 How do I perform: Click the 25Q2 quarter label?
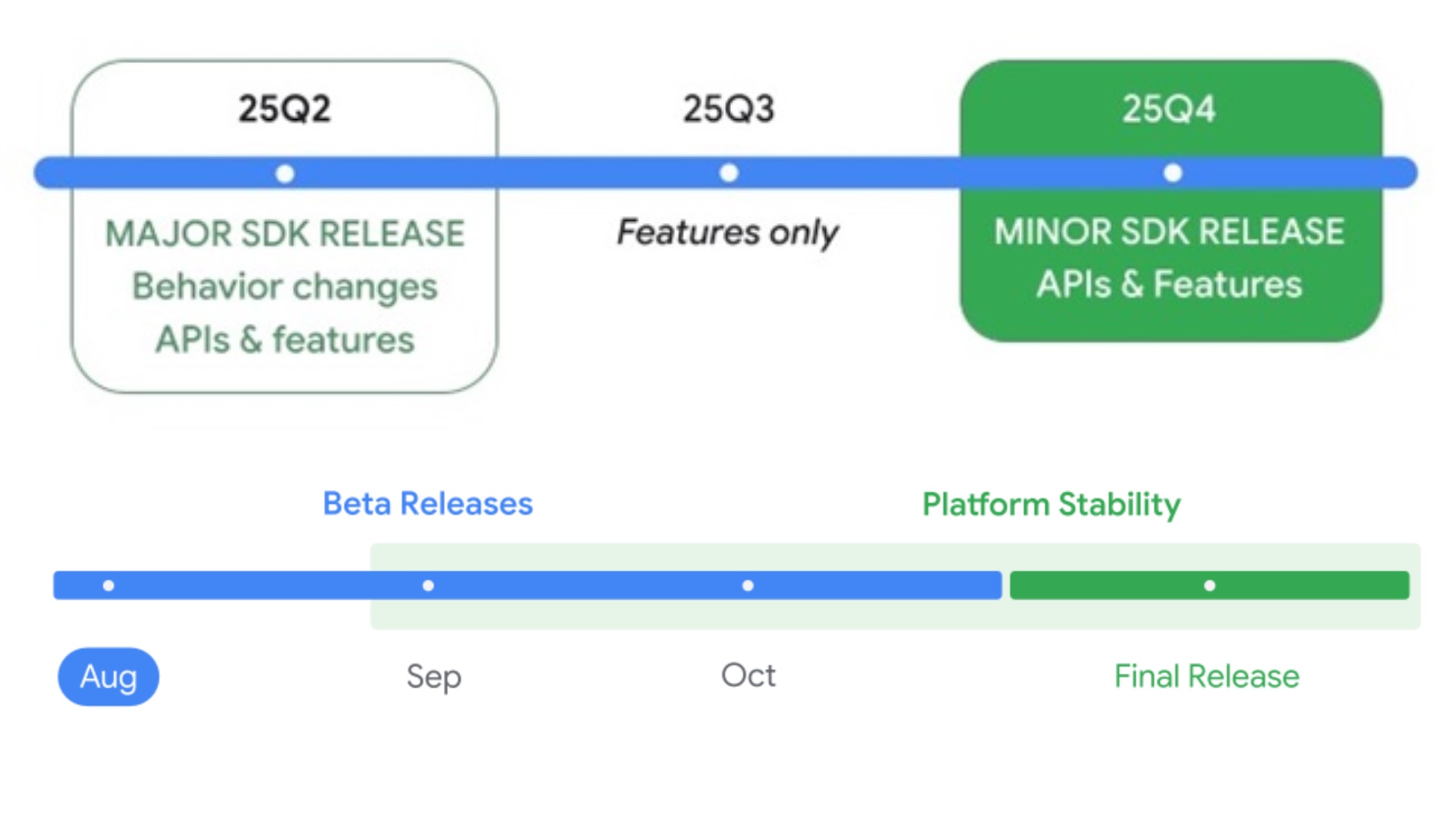click(284, 108)
